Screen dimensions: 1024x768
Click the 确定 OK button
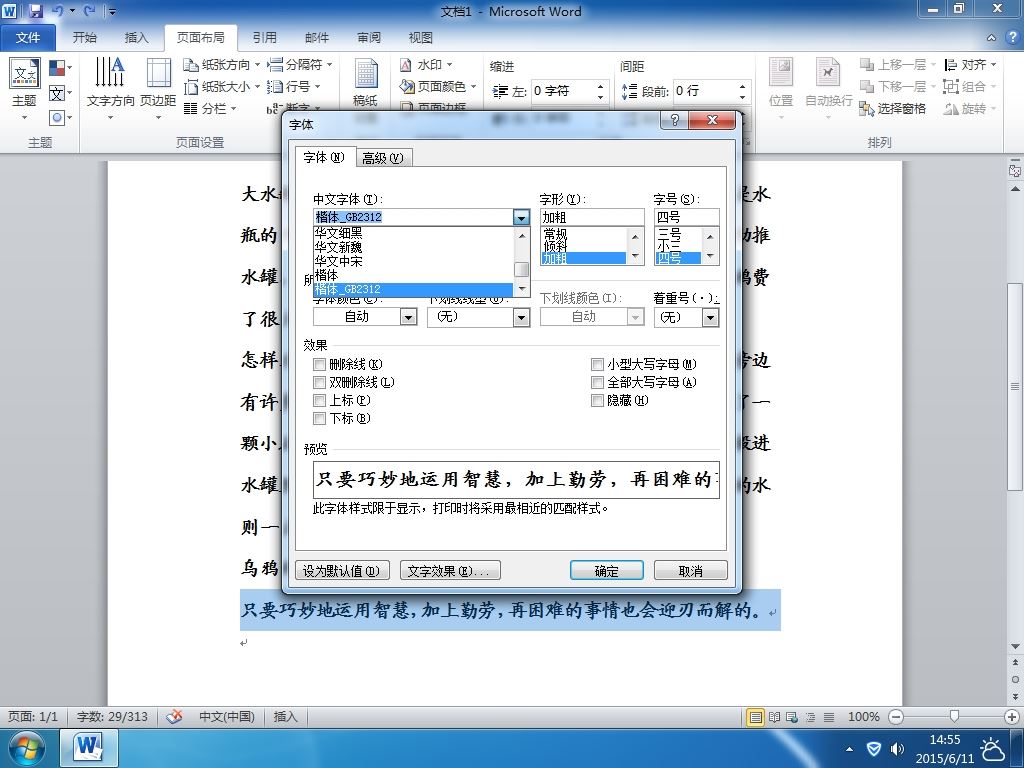(607, 571)
